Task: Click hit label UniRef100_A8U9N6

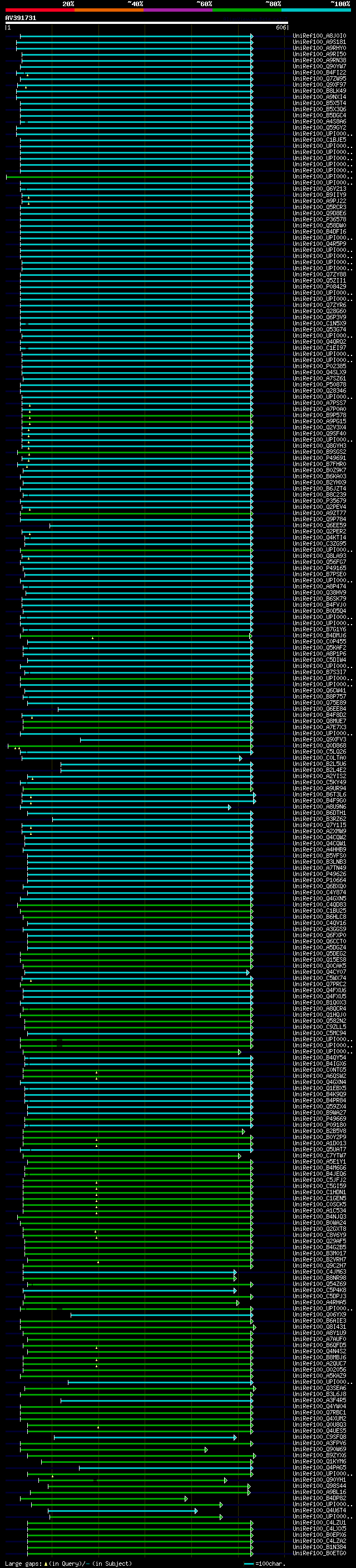Action: pos(319,807)
